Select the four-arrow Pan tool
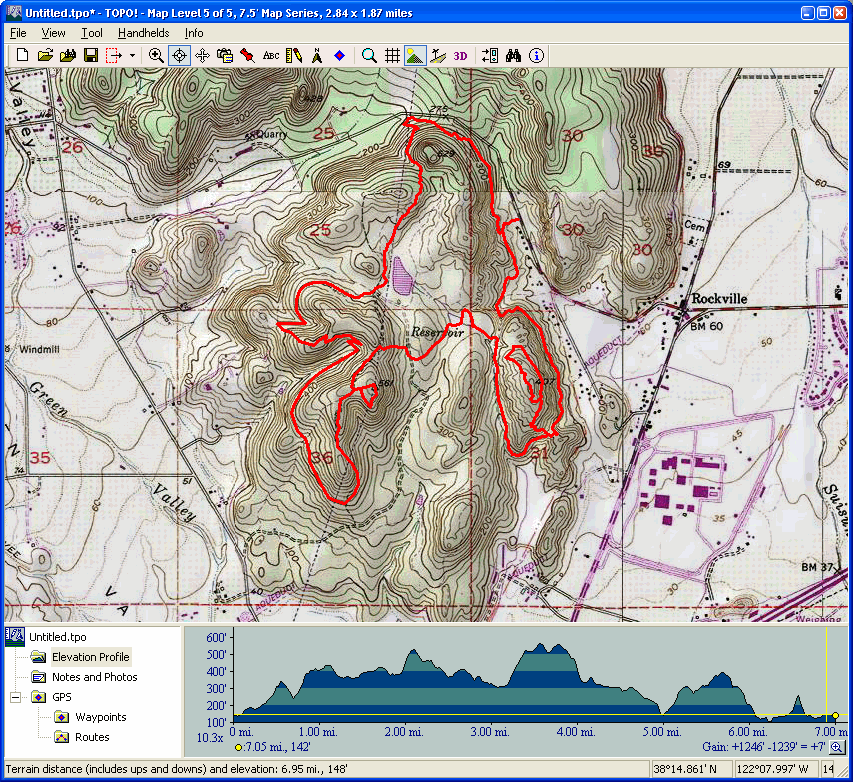 click(203, 56)
